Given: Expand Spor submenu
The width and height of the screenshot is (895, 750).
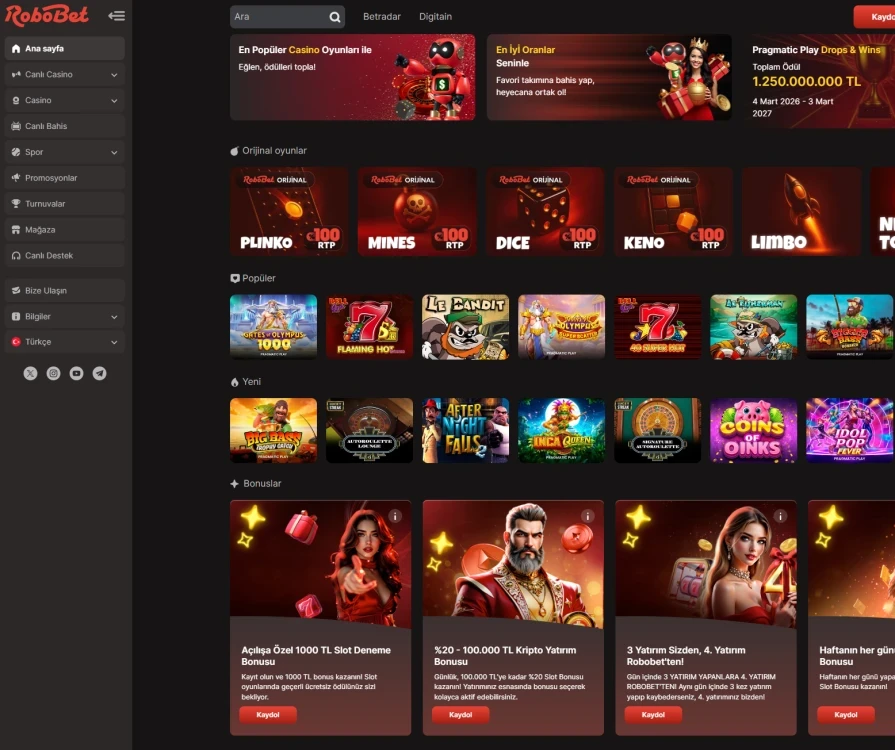Looking at the screenshot, I should coord(114,152).
